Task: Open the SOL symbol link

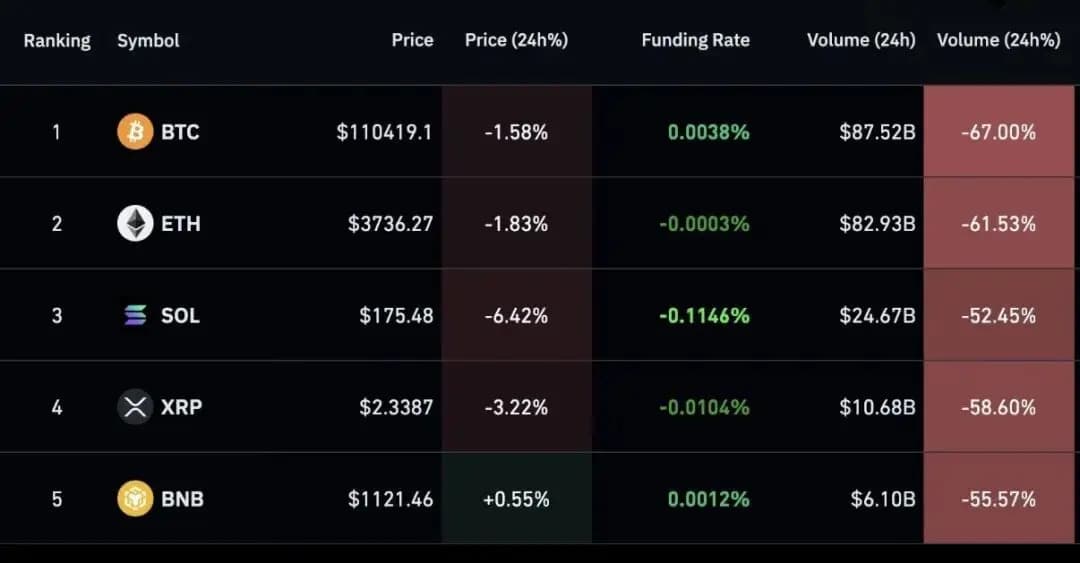Action: [180, 316]
